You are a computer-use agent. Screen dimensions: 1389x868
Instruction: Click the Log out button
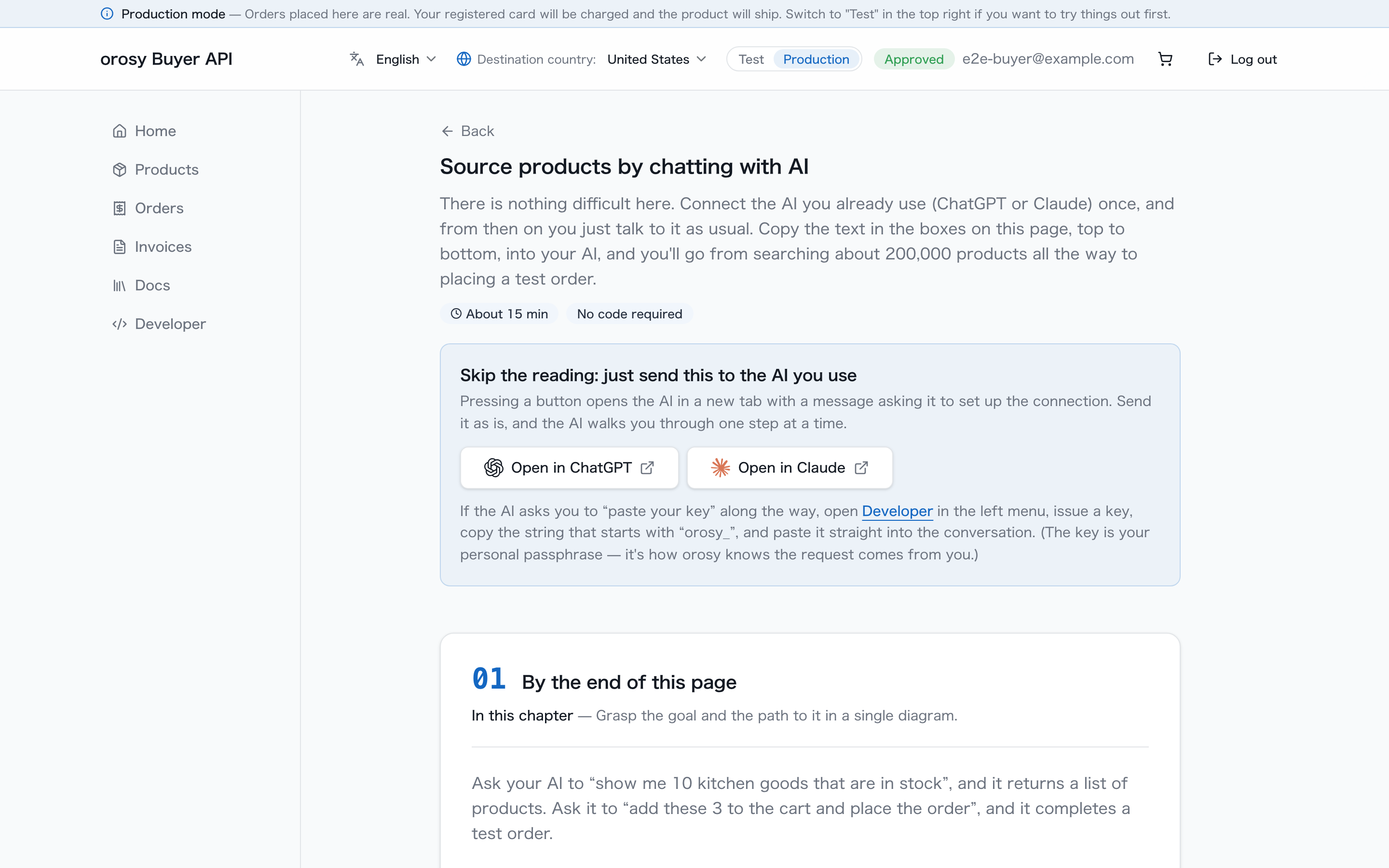tap(1243, 59)
